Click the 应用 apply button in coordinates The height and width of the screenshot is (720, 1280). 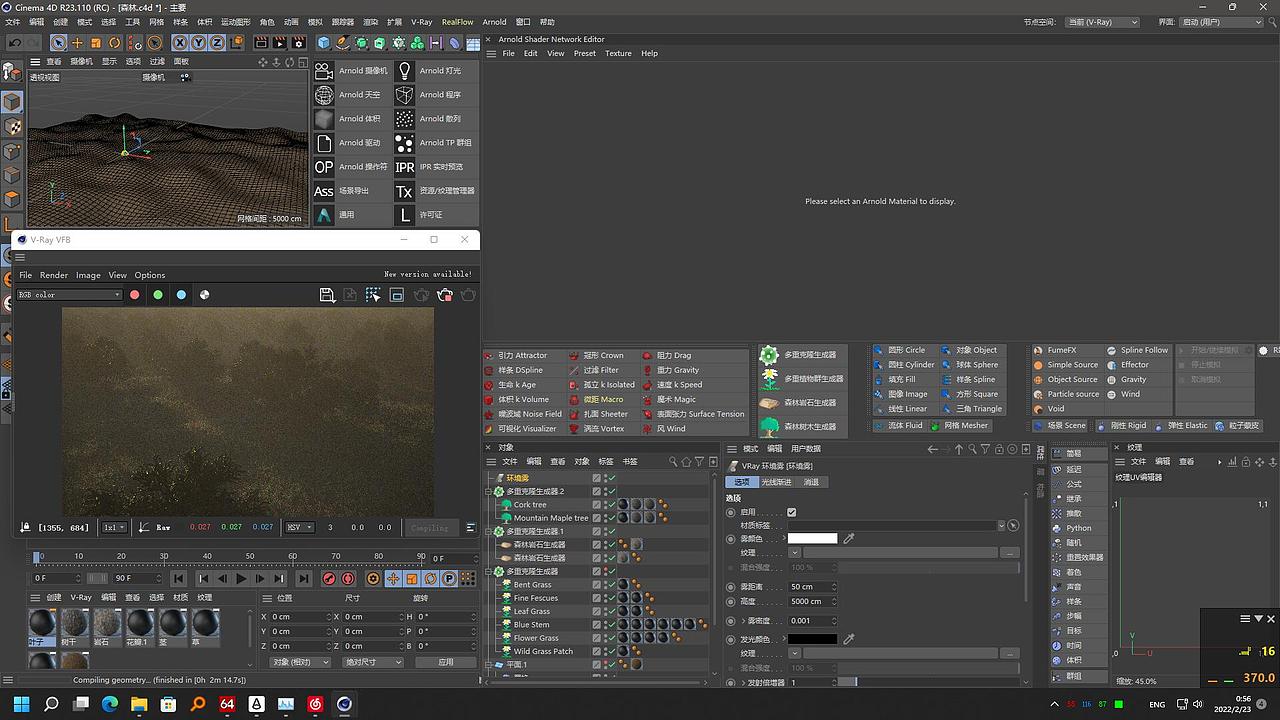pyautogui.click(x=446, y=662)
